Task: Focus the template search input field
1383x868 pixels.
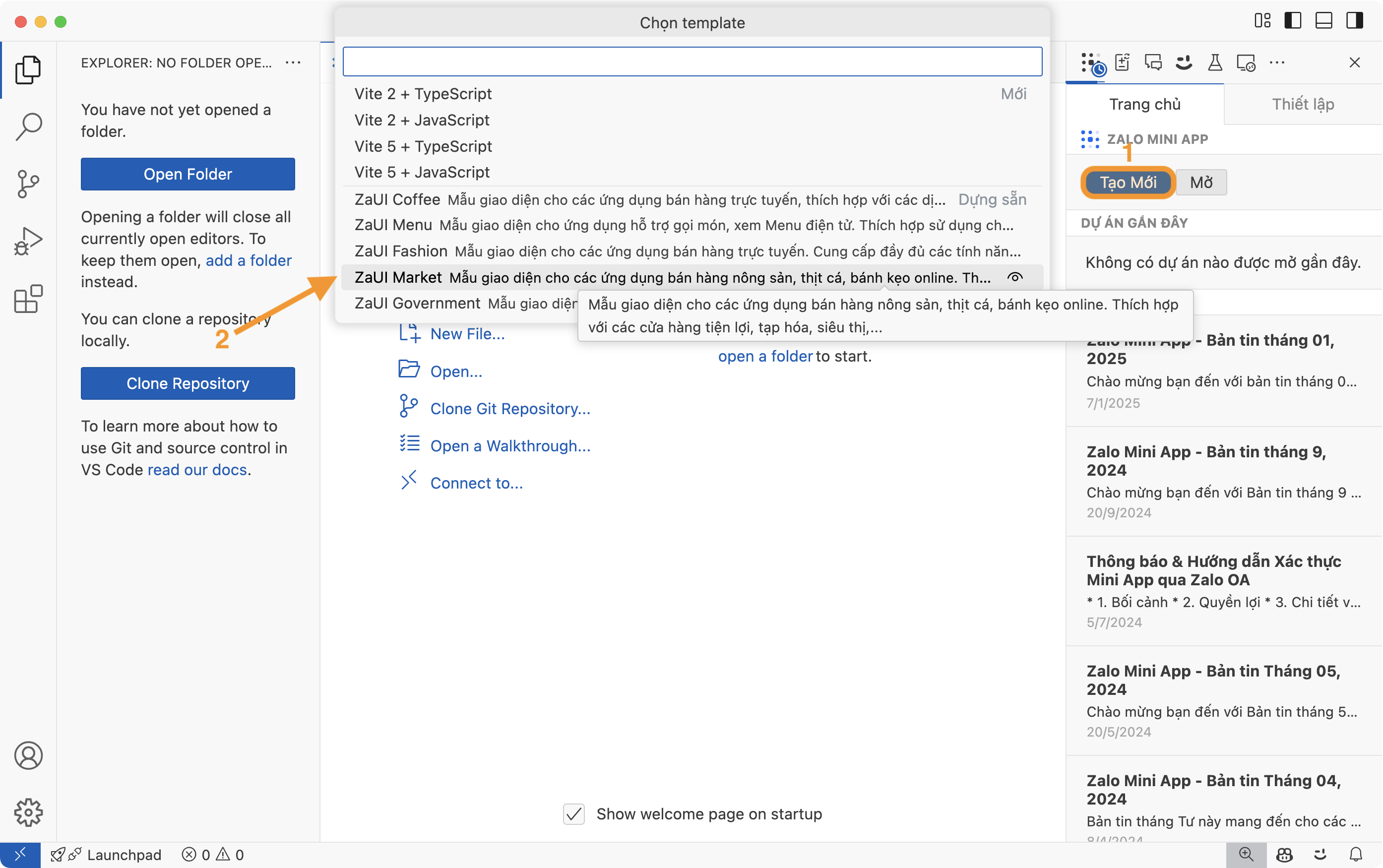Action: click(x=692, y=62)
